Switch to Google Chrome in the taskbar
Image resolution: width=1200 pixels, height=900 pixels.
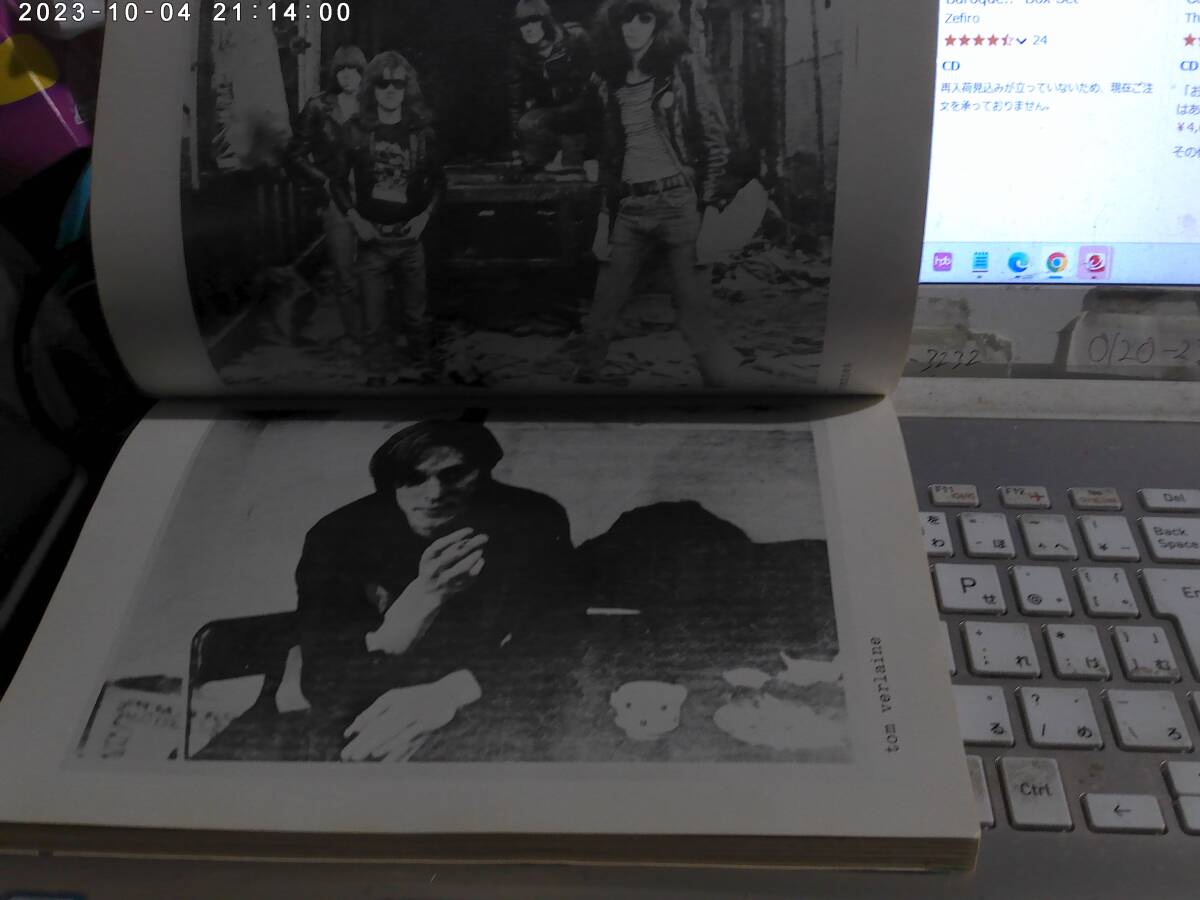click(1057, 262)
